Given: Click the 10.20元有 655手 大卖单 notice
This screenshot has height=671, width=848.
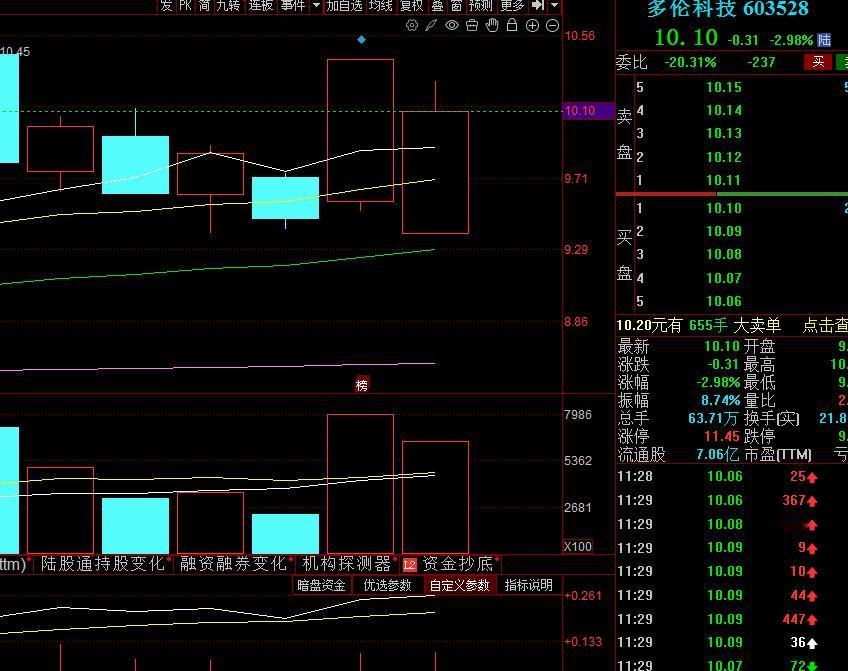Looking at the screenshot, I should tap(699, 325).
